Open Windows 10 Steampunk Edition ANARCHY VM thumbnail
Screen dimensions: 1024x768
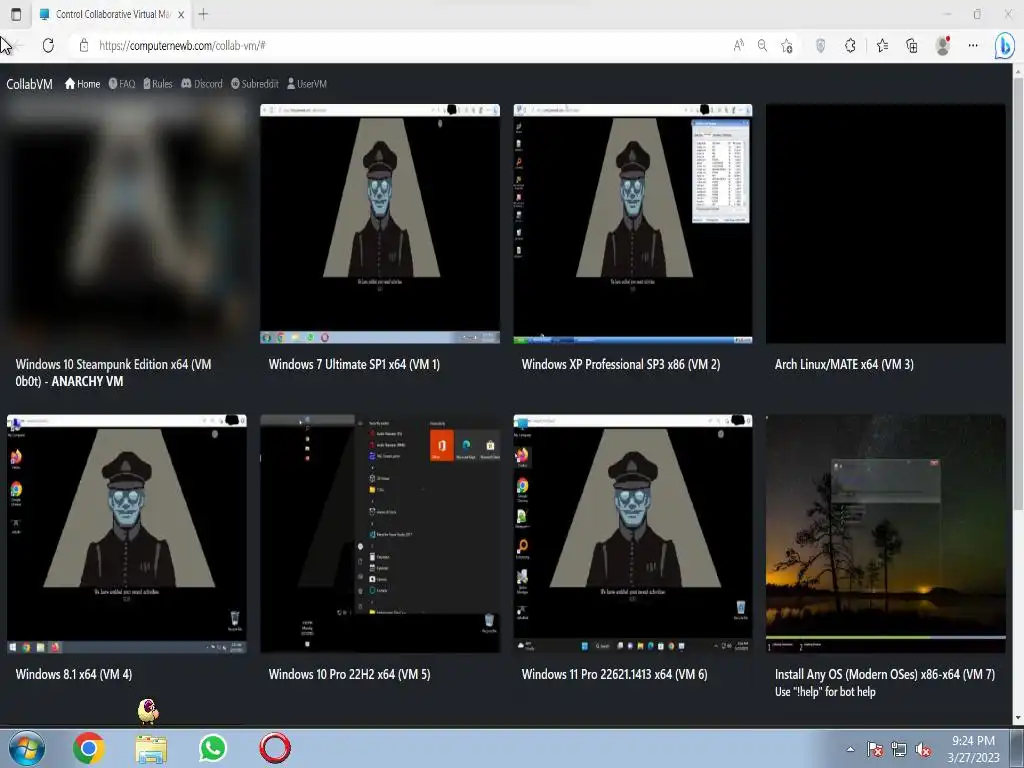(x=127, y=223)
